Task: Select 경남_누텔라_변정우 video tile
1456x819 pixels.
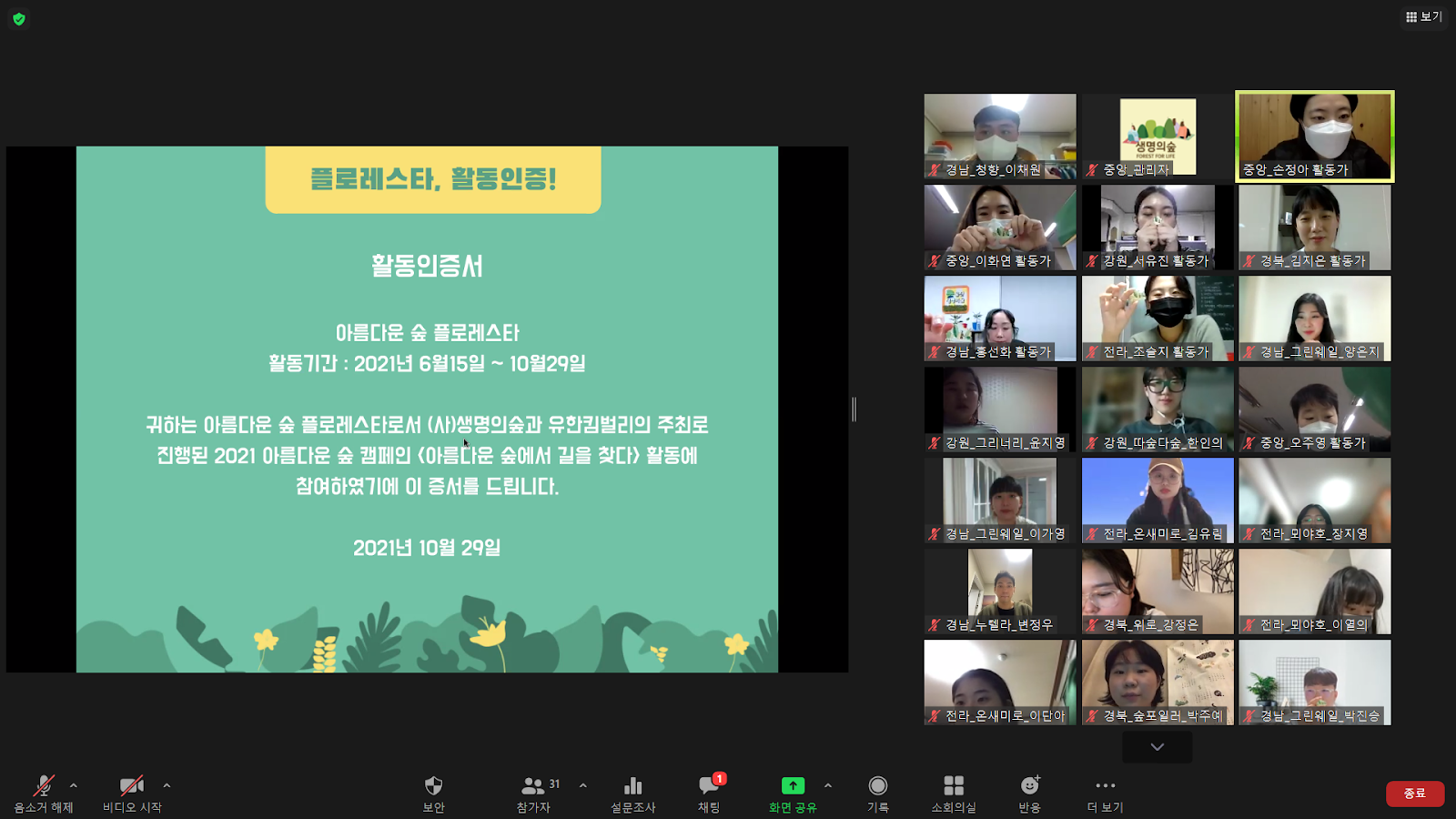Action: [1000, 591]
